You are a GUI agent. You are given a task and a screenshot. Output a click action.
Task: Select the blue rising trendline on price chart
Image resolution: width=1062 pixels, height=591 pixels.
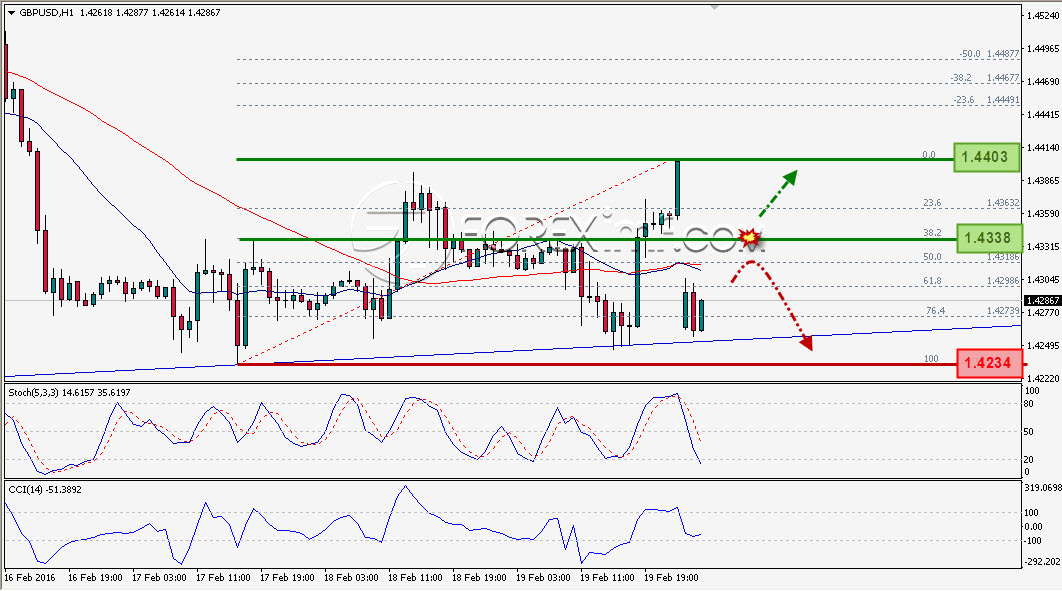click(x=513, y=351)
